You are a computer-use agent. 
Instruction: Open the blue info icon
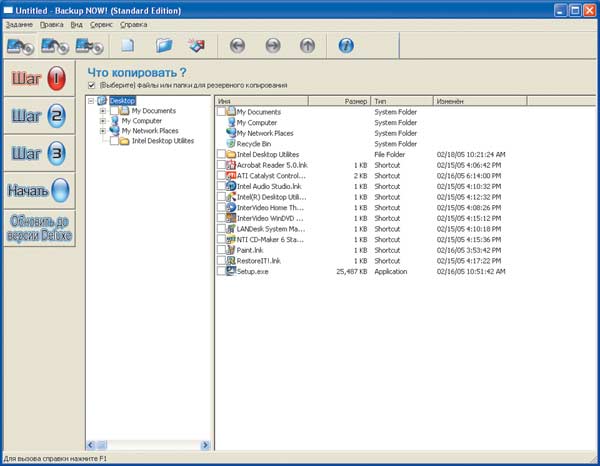346,46
